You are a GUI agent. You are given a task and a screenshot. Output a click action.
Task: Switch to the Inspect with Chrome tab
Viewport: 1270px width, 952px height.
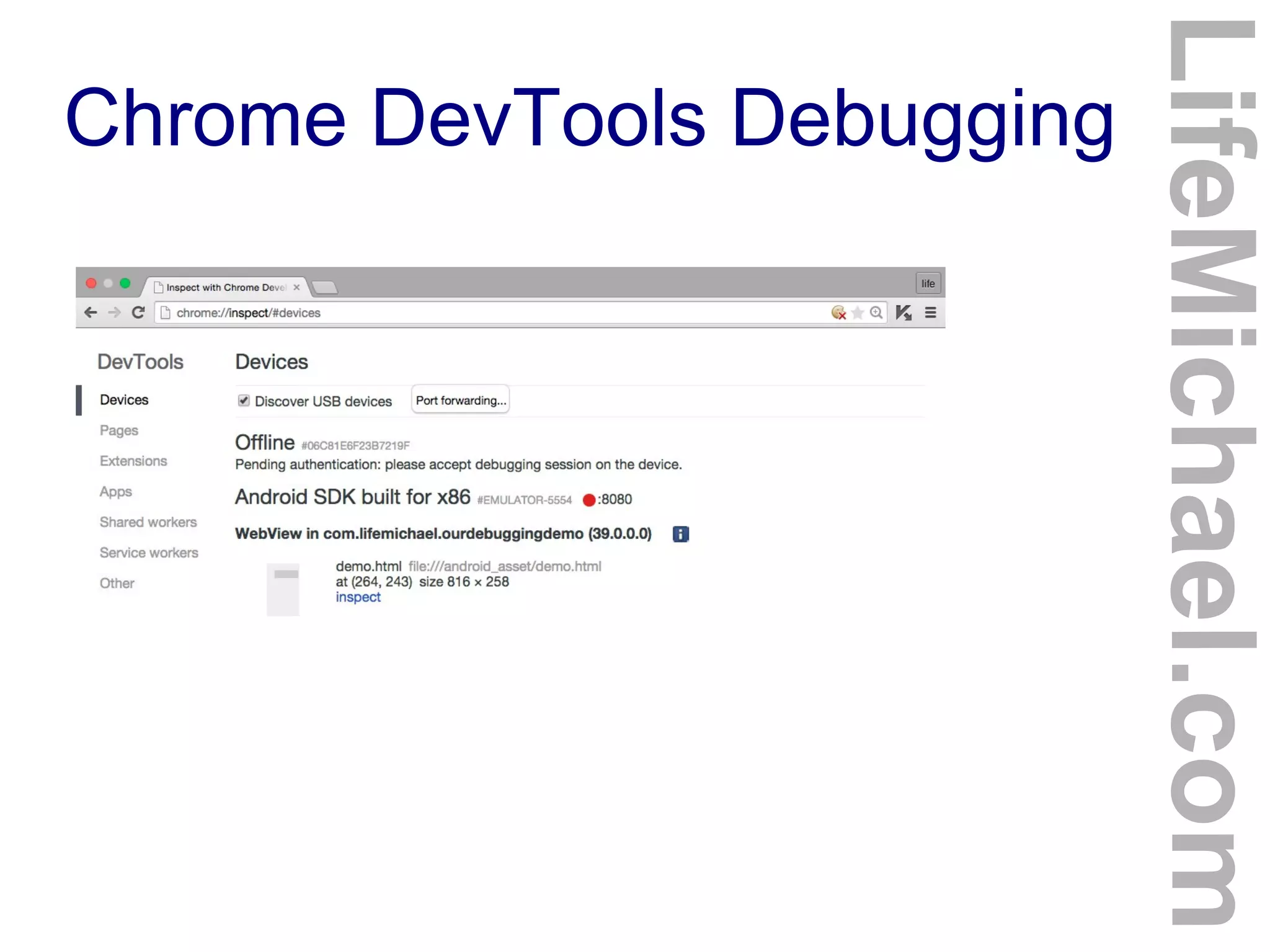coord(226,287)
